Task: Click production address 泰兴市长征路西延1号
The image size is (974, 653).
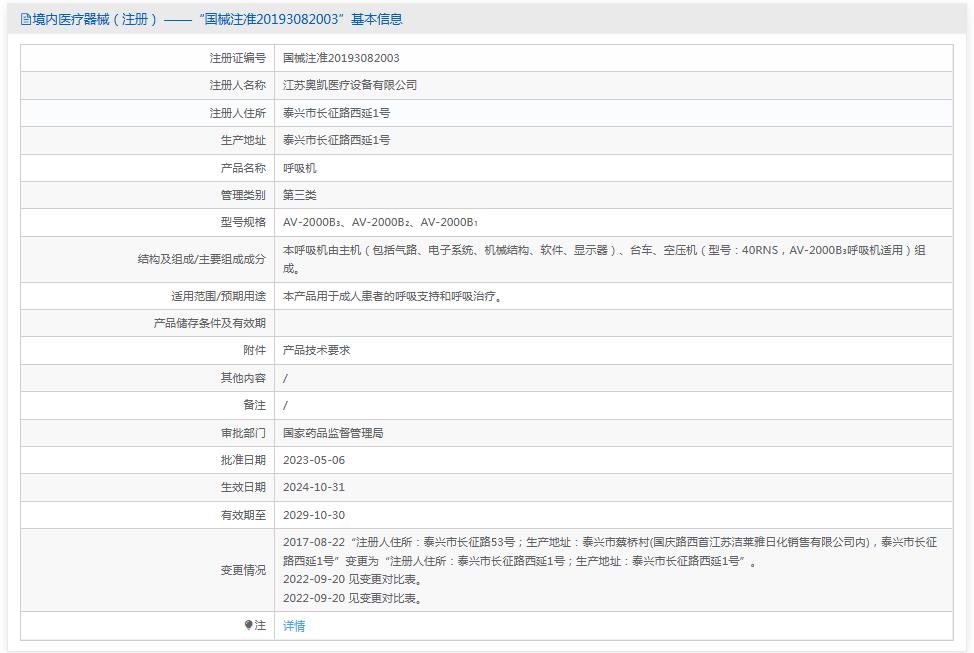Action: [337, 140]
